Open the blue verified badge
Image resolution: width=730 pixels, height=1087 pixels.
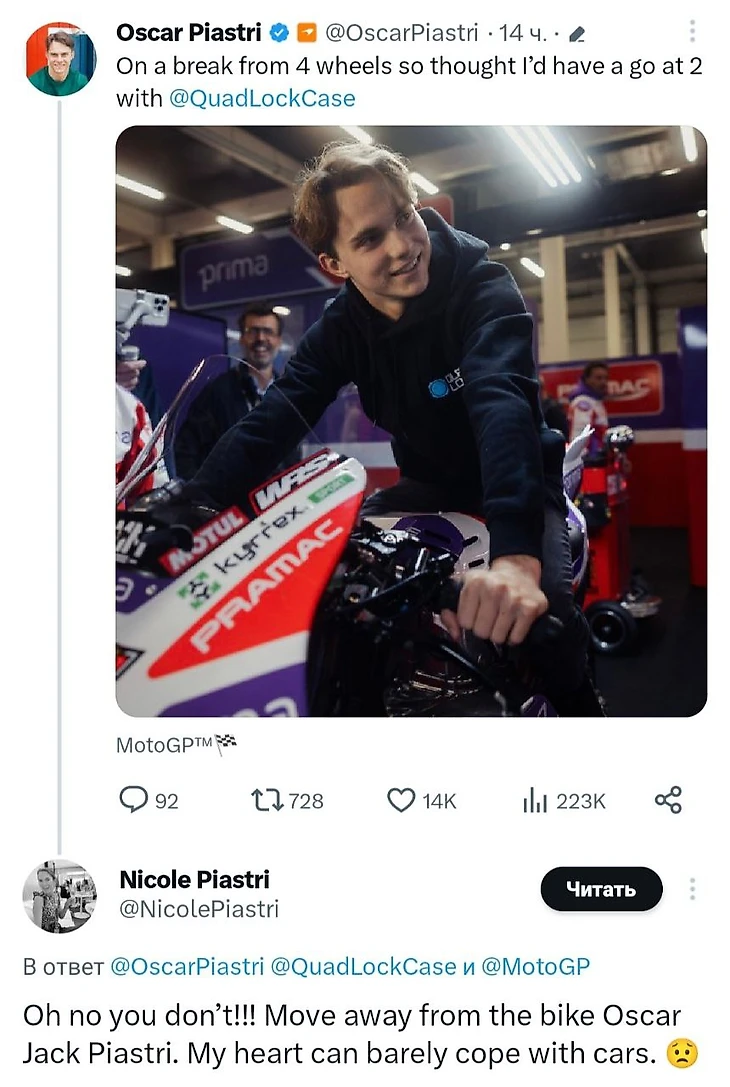coord(280,33)
